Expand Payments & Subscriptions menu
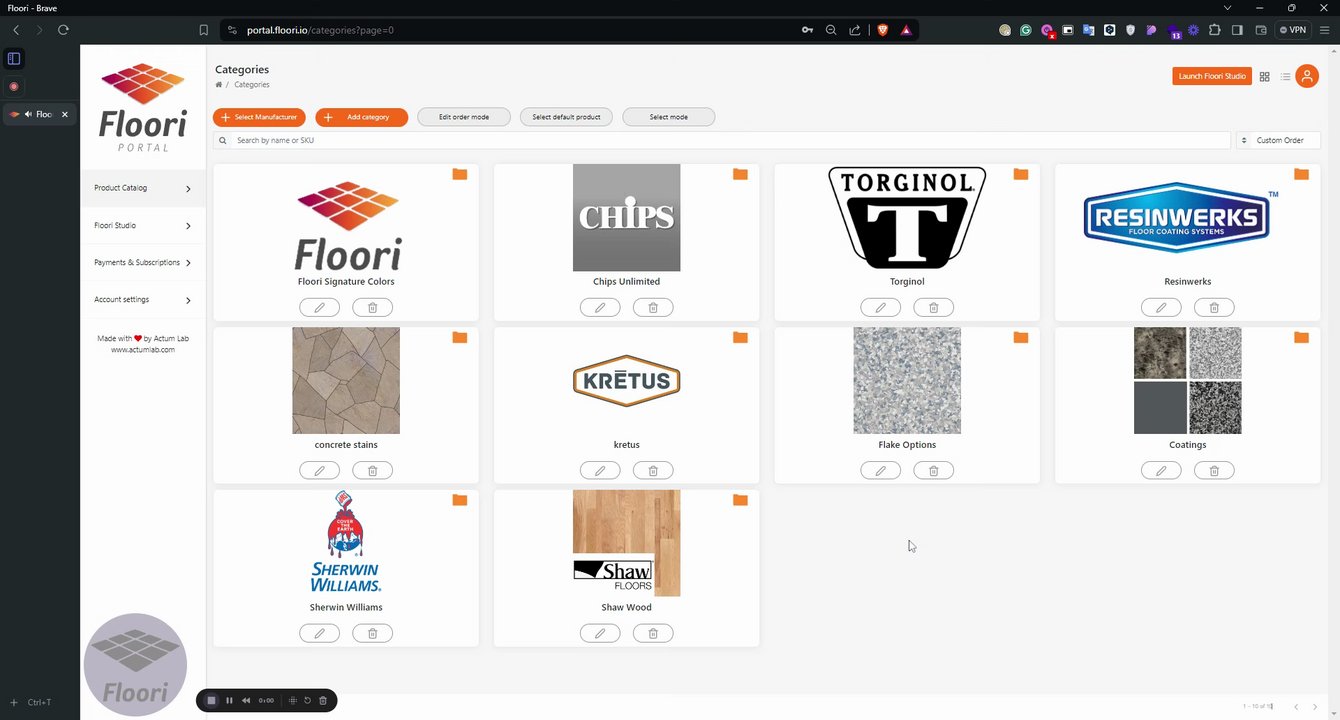 [143, 263]
